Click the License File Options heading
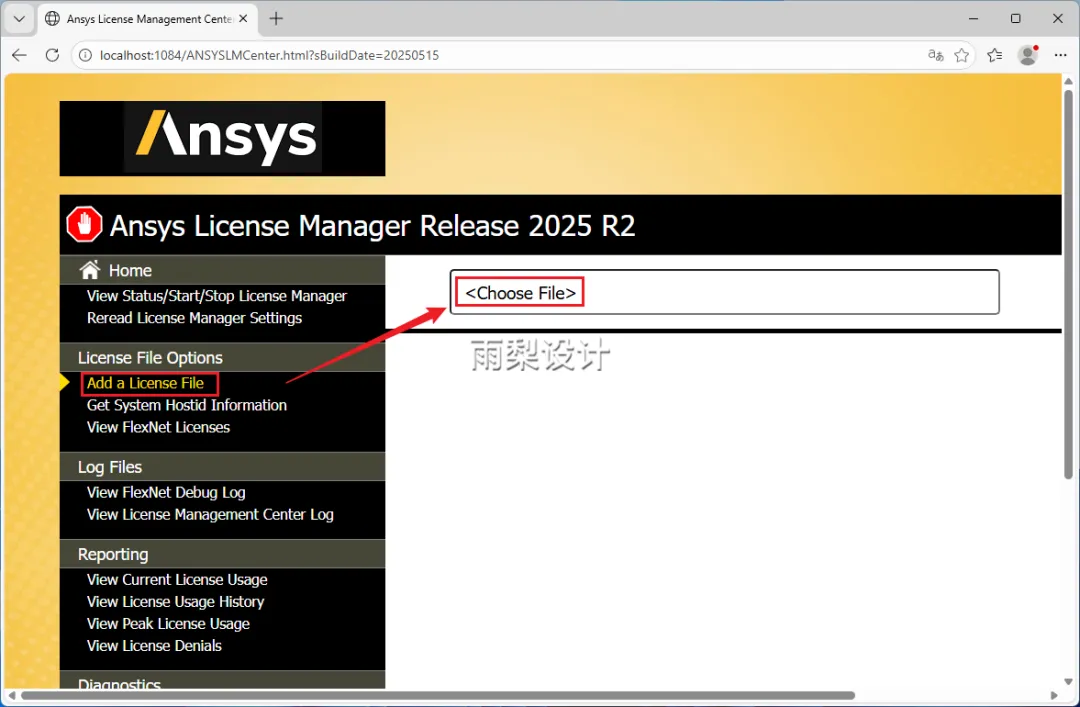Screen dimensions: 1080x707 [x=150, y=358]
